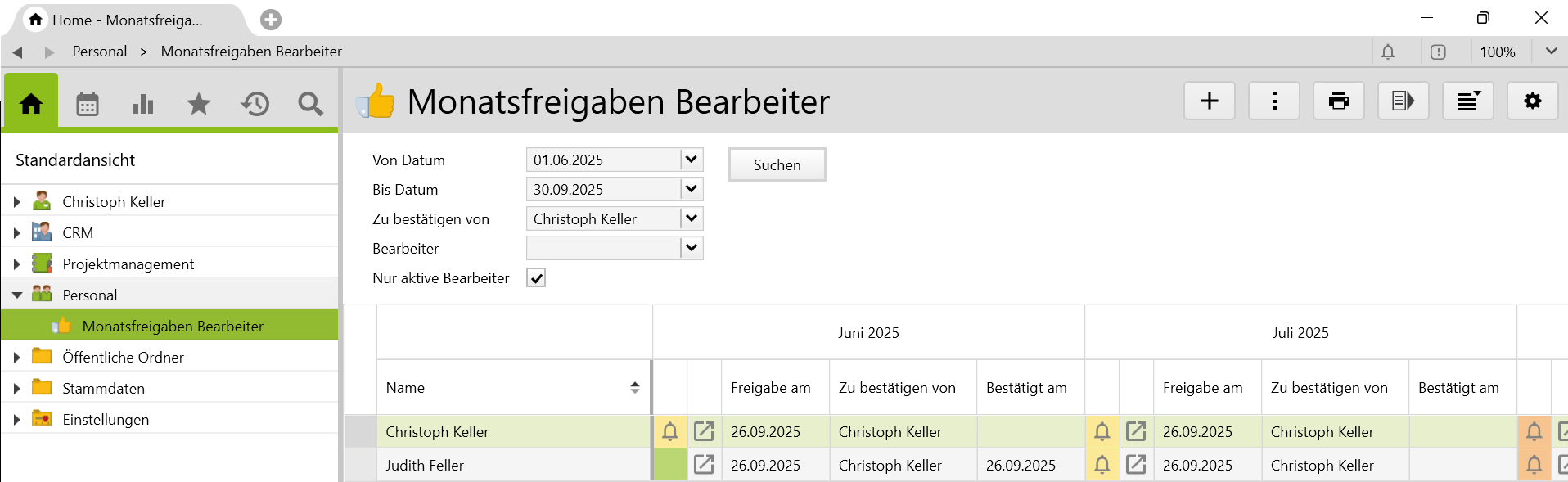Click the plus button to add entry
The image size is (1568, 482).
click(x=1209, y=101)
